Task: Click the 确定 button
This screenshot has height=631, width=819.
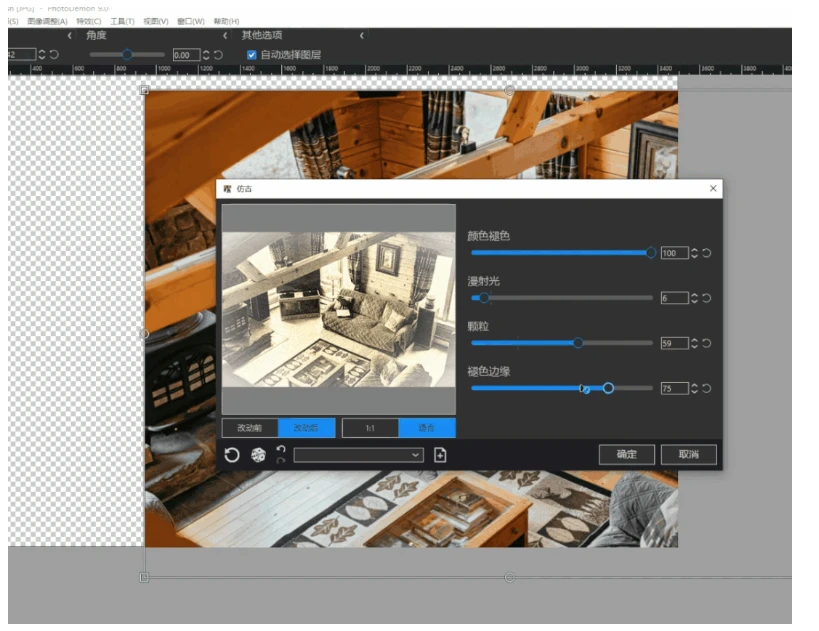Action: 626,454
